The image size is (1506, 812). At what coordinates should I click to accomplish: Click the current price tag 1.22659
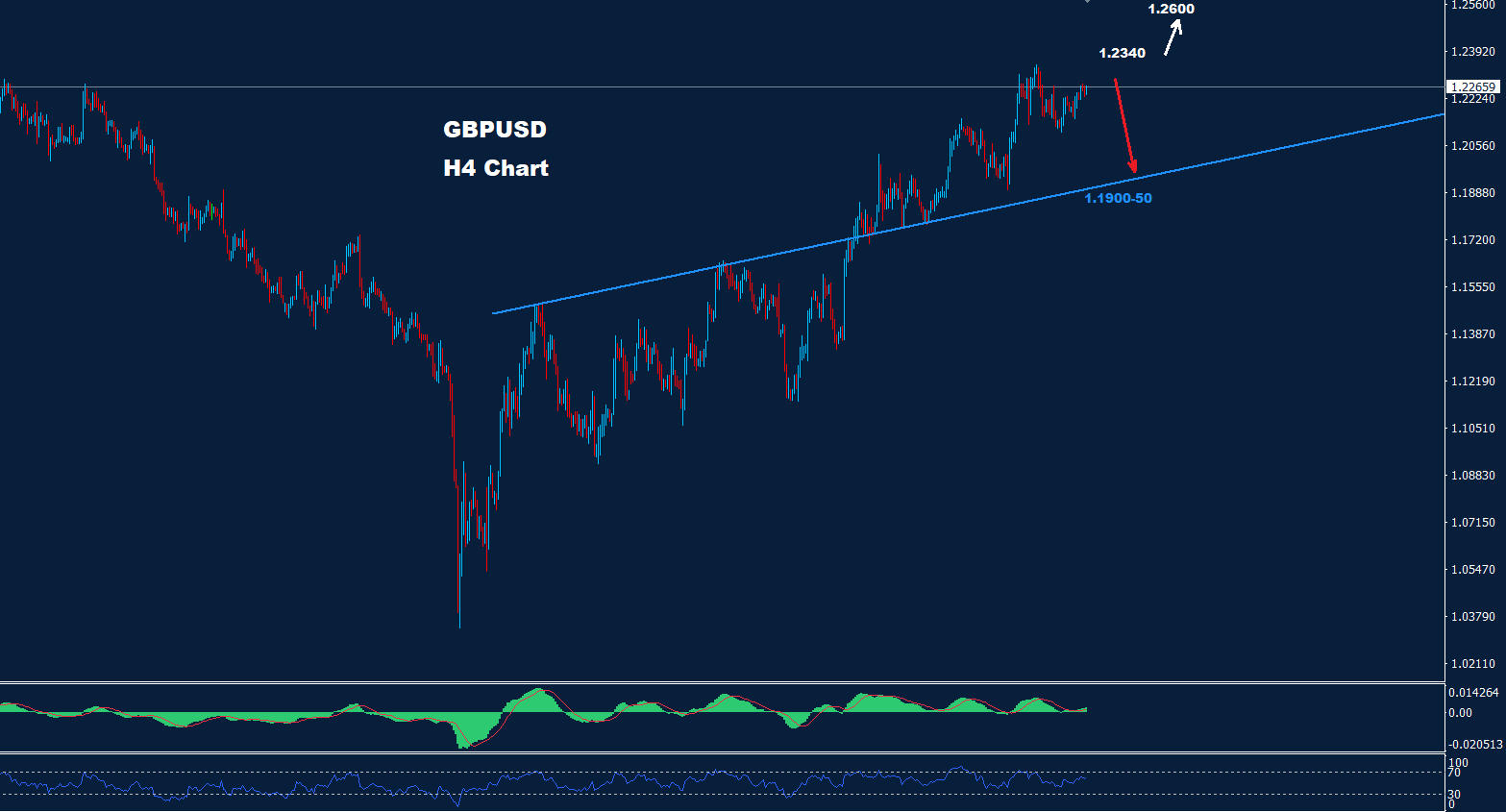click(1472, 86)
